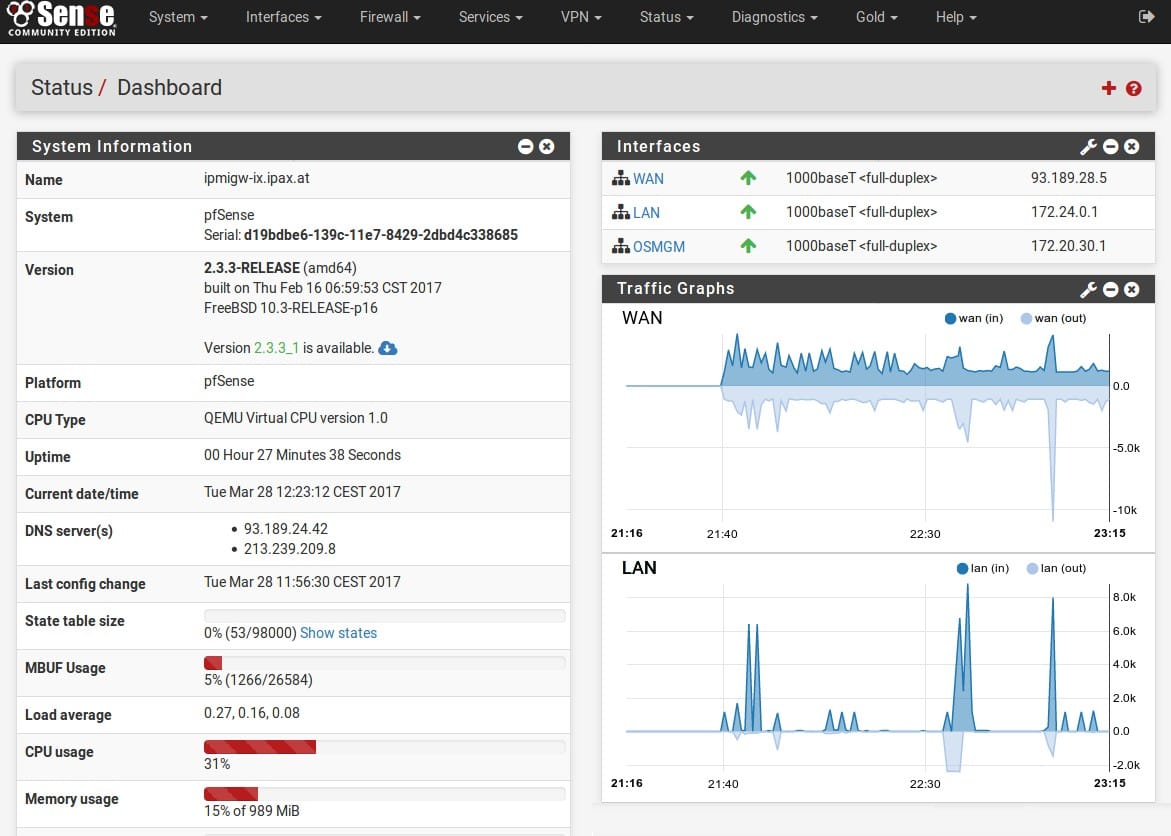
Task: Minimize the System Information widget
Action: (x=526, y=146)
